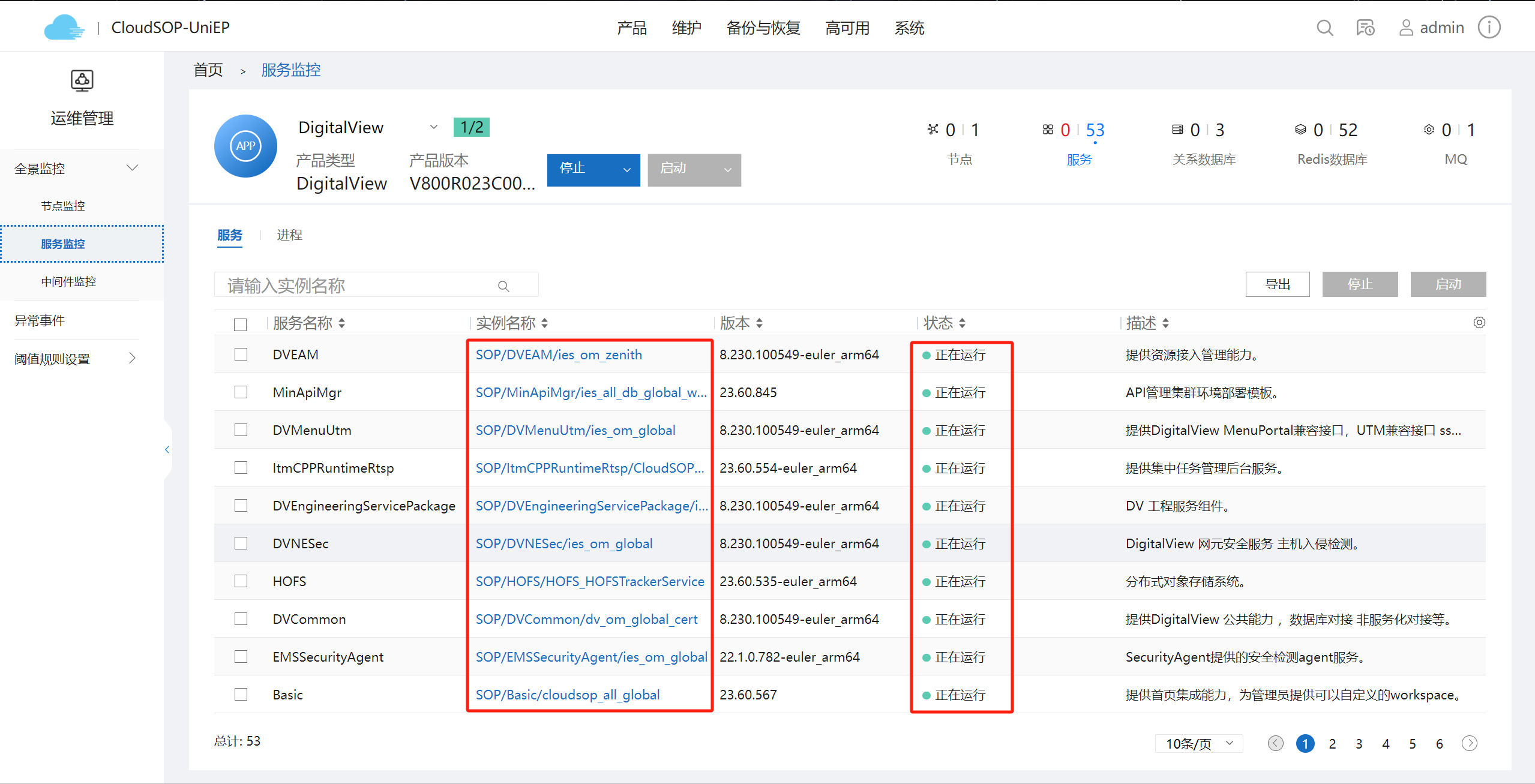Viewport: 1535px width, 784px height.
Task: Sort by 服务名称 column arrows
Action: point(341,323)
